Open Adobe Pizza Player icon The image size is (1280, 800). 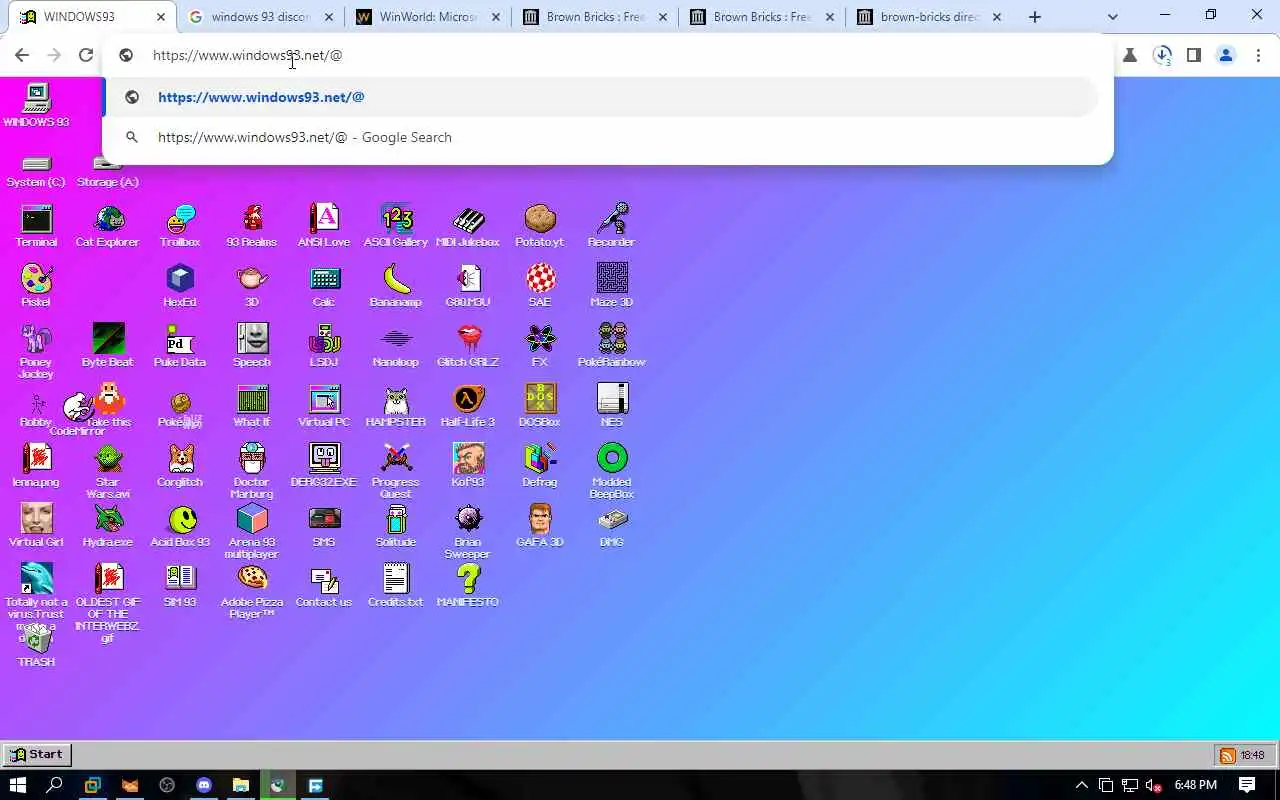(252, 592)
